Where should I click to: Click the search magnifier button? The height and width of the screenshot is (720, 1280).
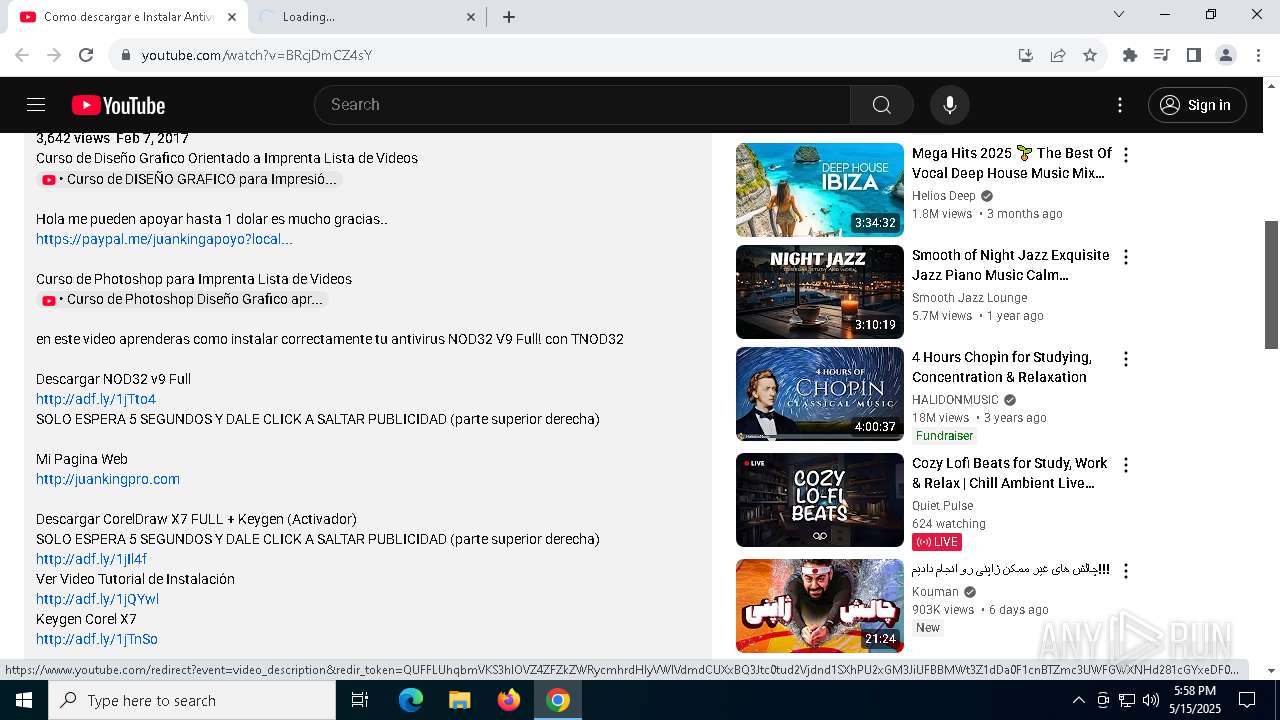point(881,105)
